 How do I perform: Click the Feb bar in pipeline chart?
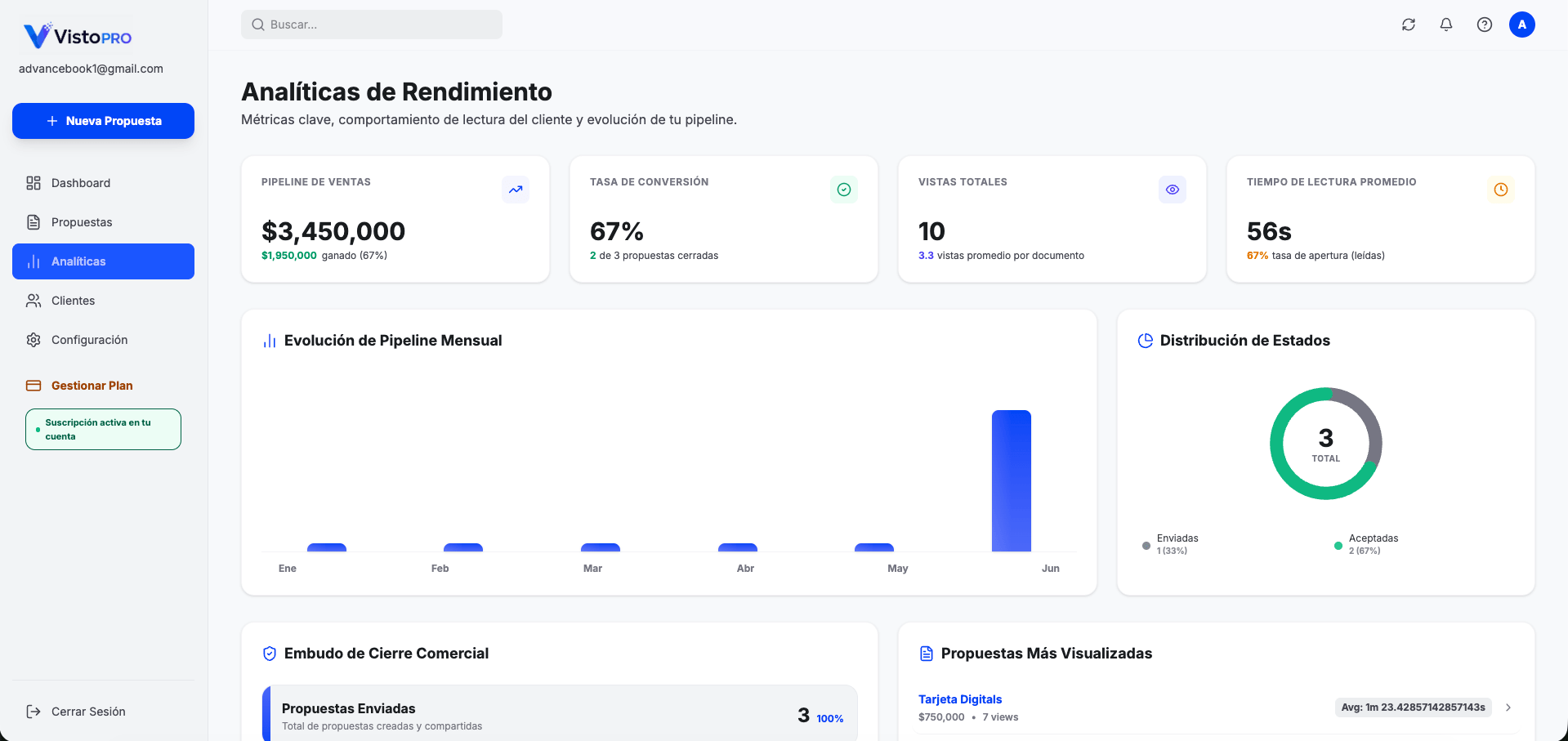pyautogui.click(x=463, y=547)
